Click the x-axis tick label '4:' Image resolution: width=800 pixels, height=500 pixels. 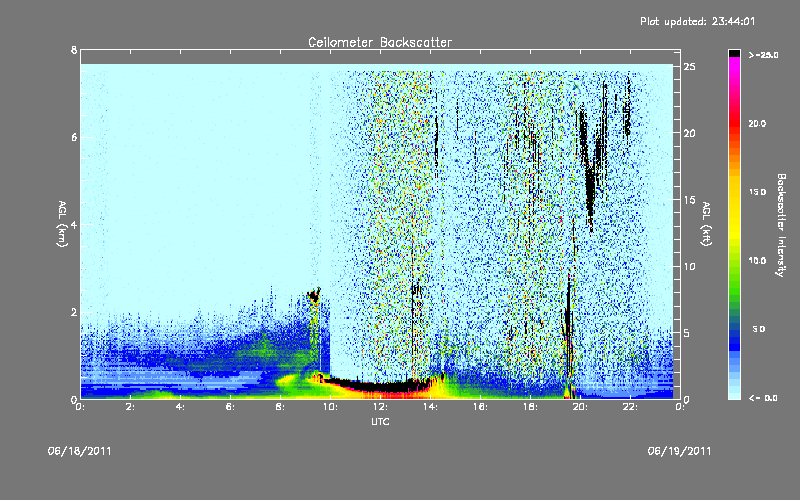coord(182,407)
